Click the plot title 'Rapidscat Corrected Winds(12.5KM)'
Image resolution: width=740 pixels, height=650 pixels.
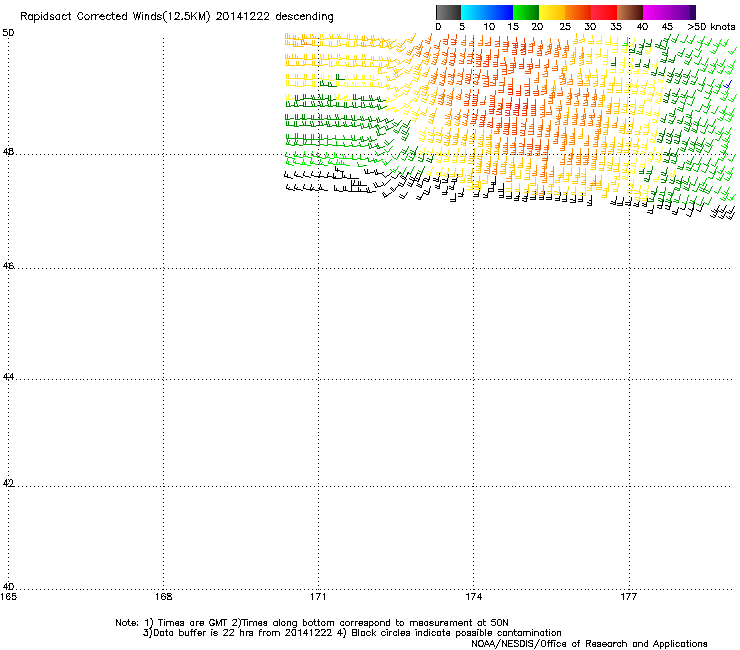click(115, 17)
